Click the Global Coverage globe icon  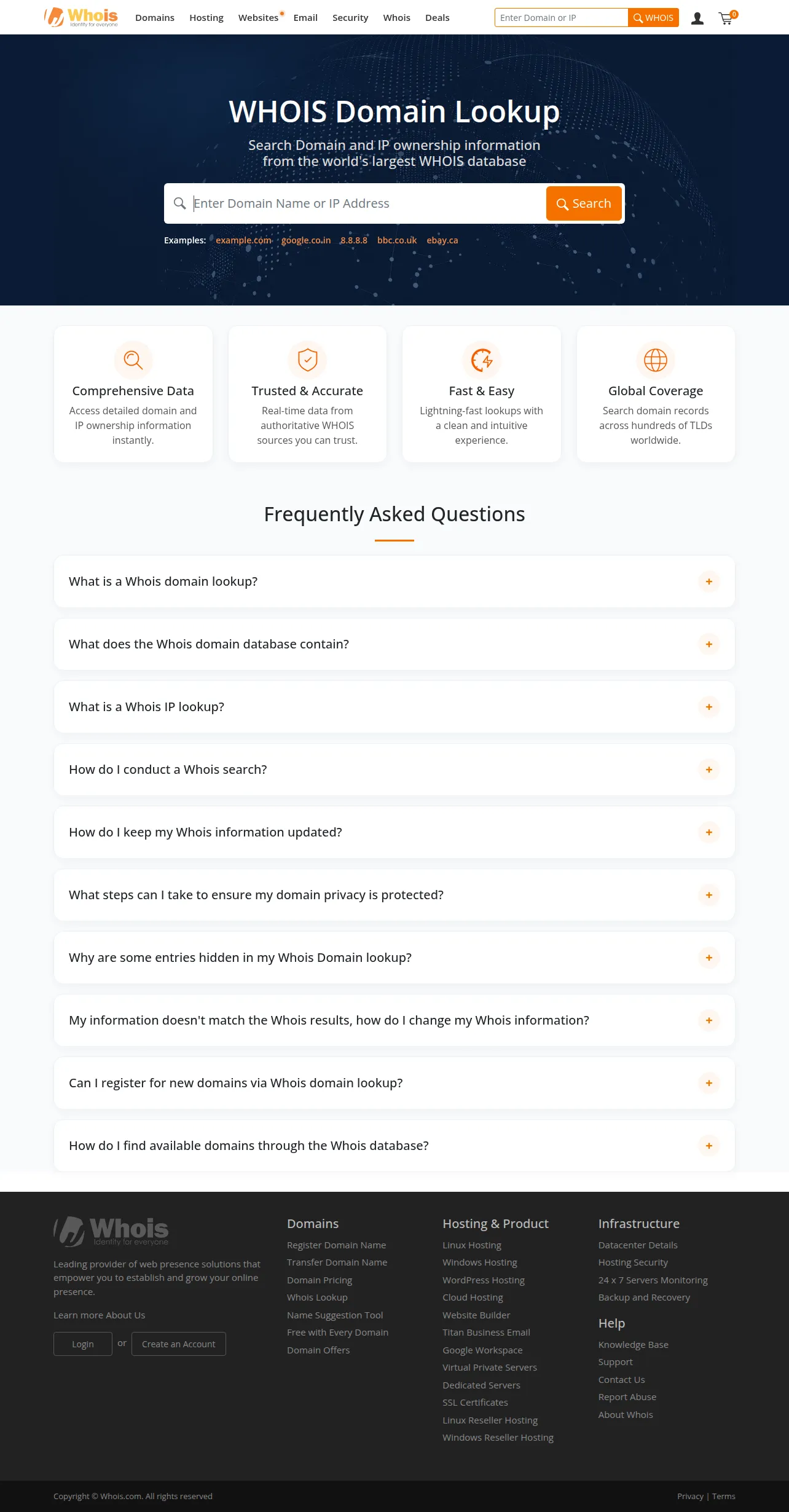tap(656, 360)
